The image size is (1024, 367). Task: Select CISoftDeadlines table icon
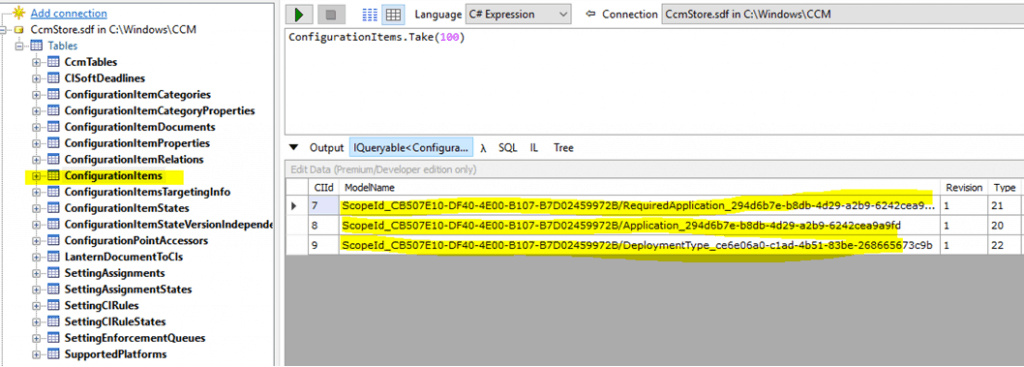point(54,78)
